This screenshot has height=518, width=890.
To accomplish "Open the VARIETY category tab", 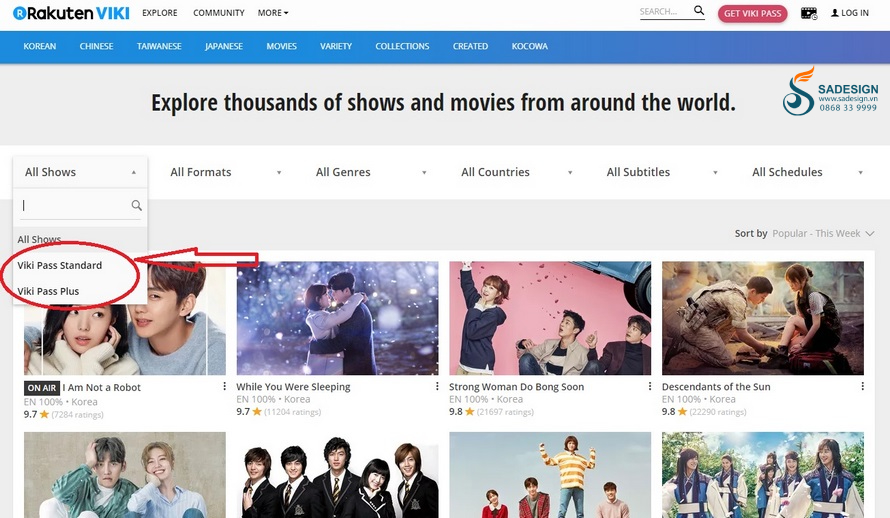I will coord(336,46).
